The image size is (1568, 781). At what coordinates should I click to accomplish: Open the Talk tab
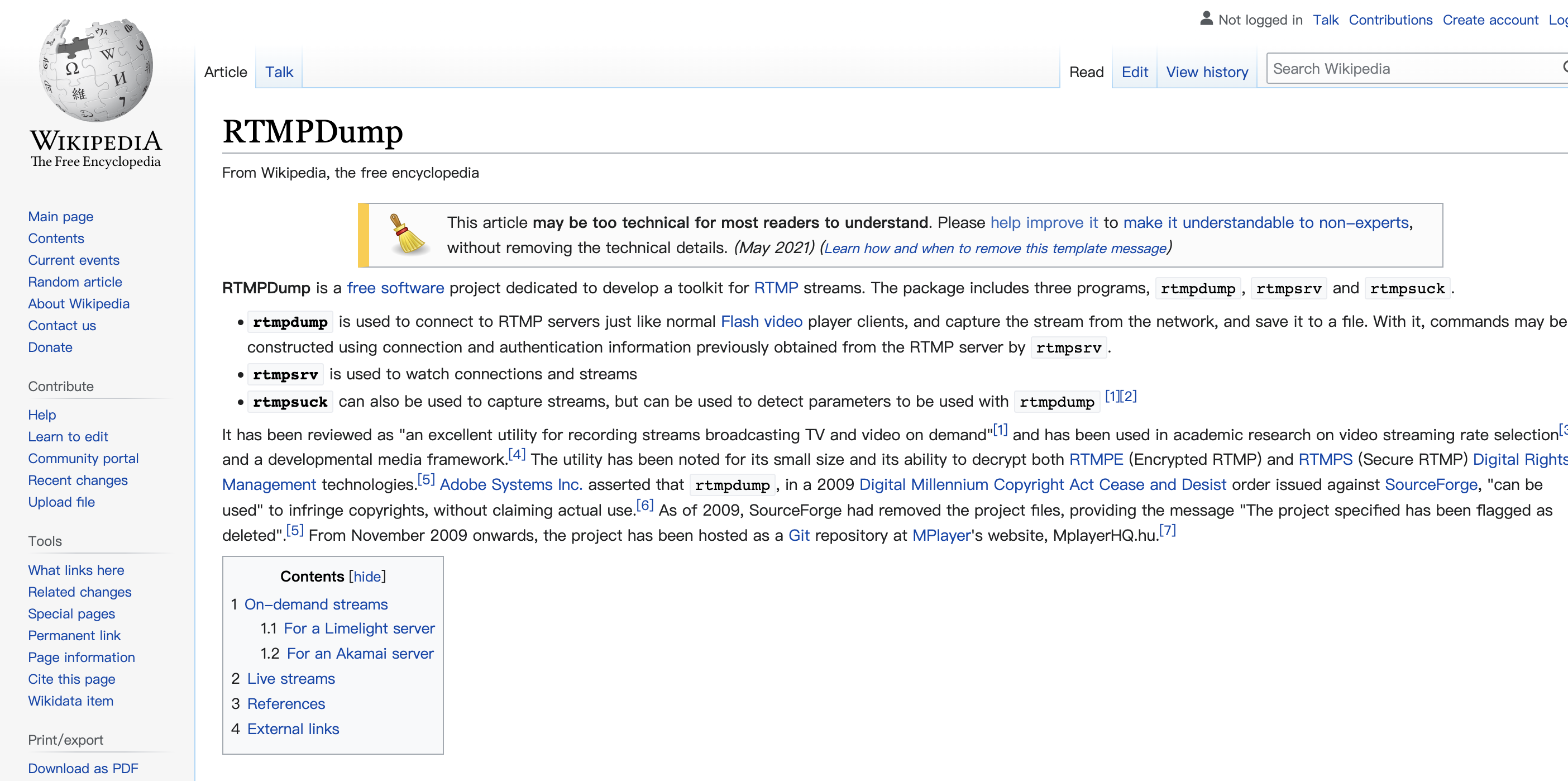pyautogui.click(x=279, y=72)
